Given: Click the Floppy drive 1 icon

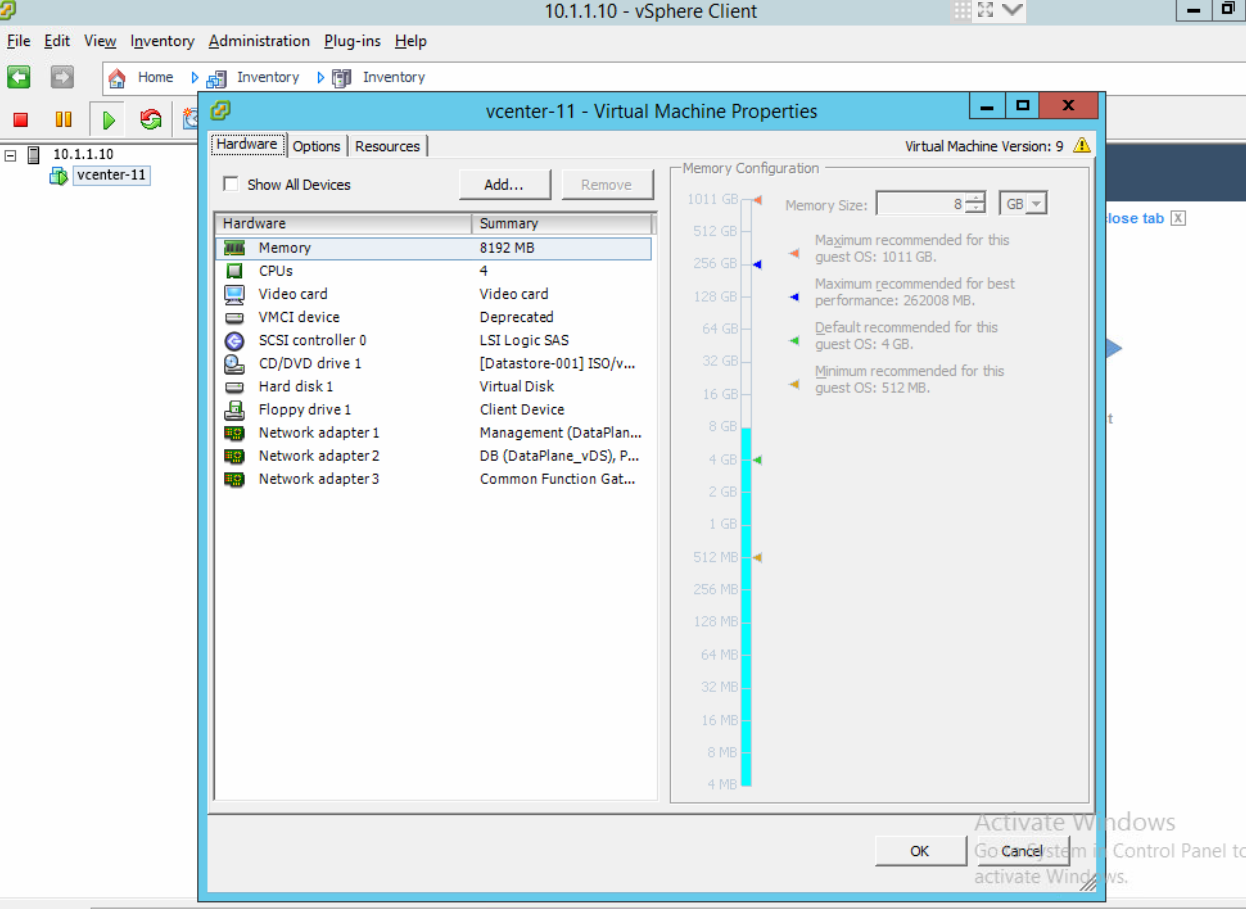Looking at the screenshot, I should point(234,409).
